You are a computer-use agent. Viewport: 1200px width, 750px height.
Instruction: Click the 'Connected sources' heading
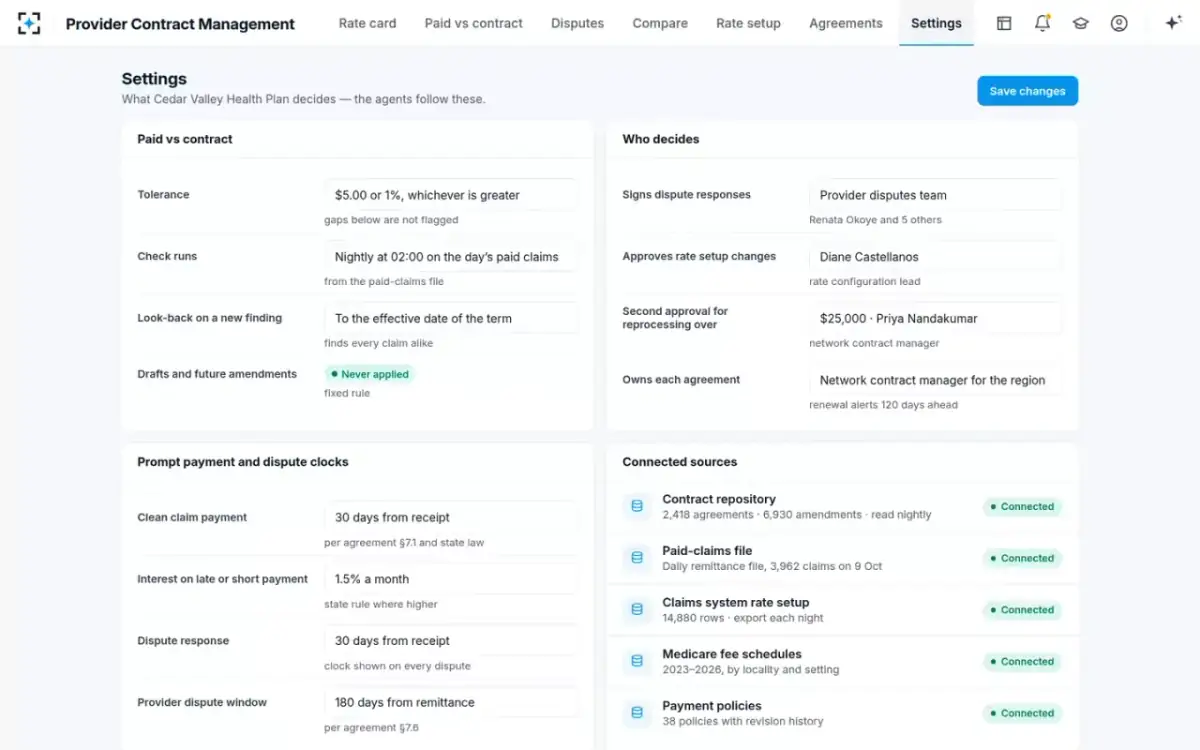(x=680, y=462)
